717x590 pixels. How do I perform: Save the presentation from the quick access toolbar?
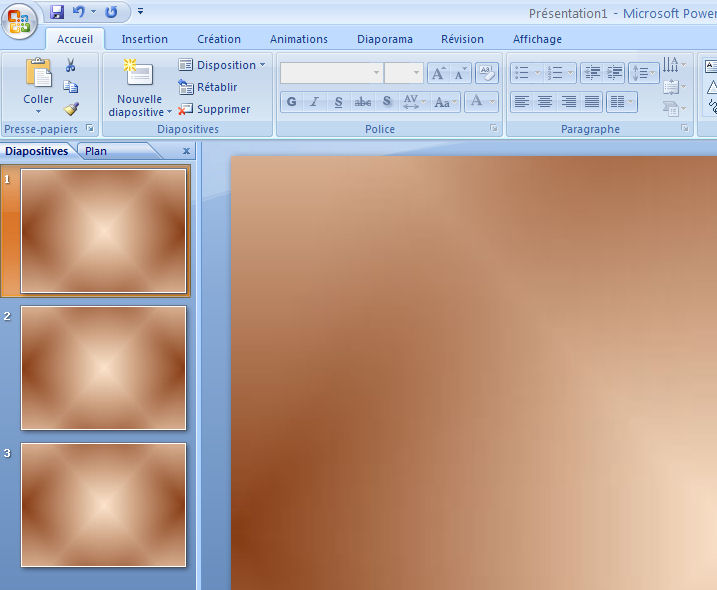(56, 12)
